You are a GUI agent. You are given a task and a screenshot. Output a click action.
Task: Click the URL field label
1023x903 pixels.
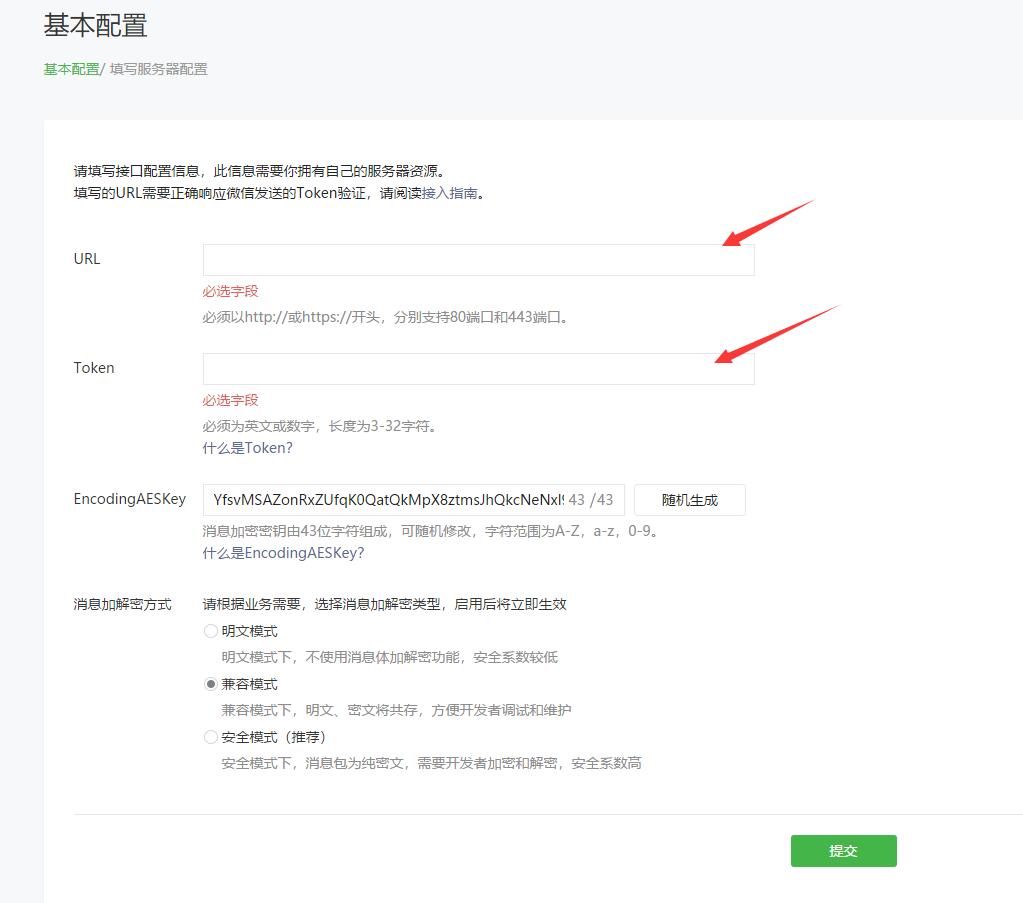coord(87,259)
